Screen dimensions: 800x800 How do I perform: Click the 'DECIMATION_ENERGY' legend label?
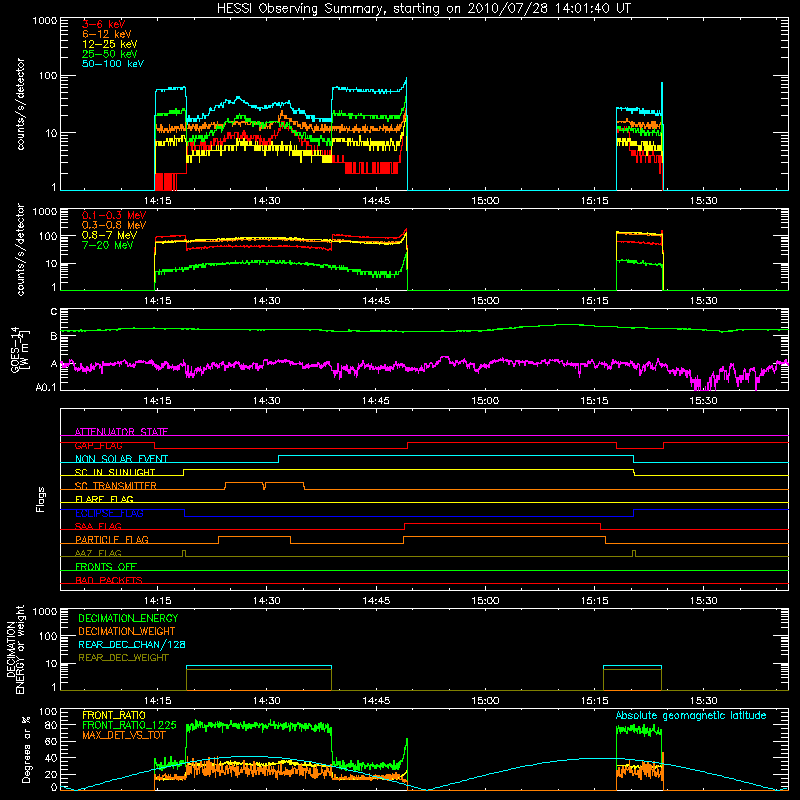pyautogui.click(x=128, y=618)
